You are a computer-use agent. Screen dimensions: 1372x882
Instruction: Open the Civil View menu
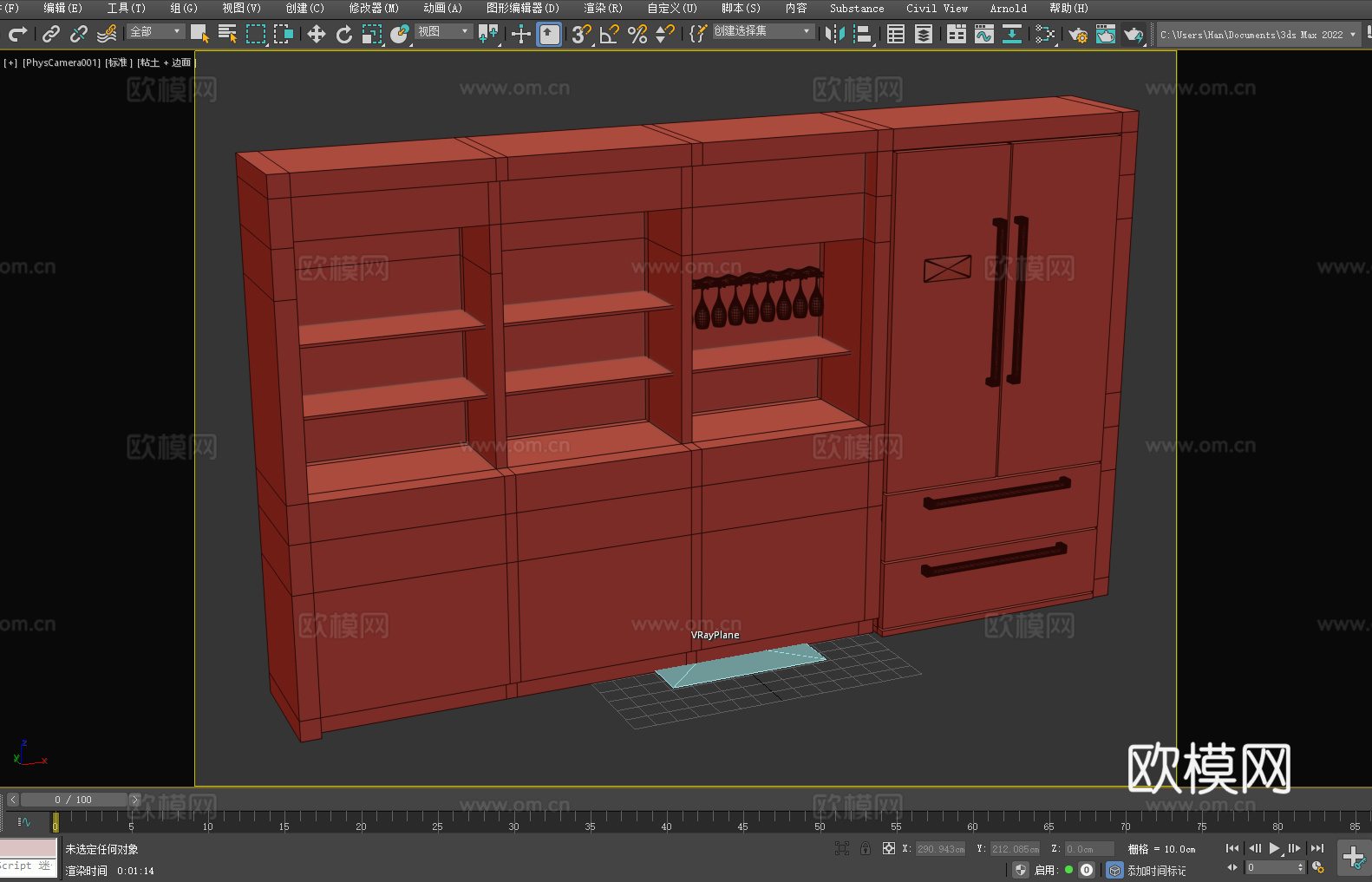[x=937, y=8]
